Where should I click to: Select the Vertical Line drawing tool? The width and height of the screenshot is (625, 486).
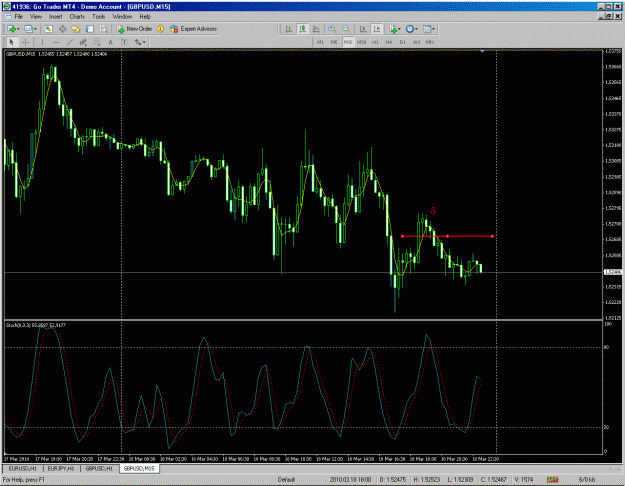click(42, 42)
